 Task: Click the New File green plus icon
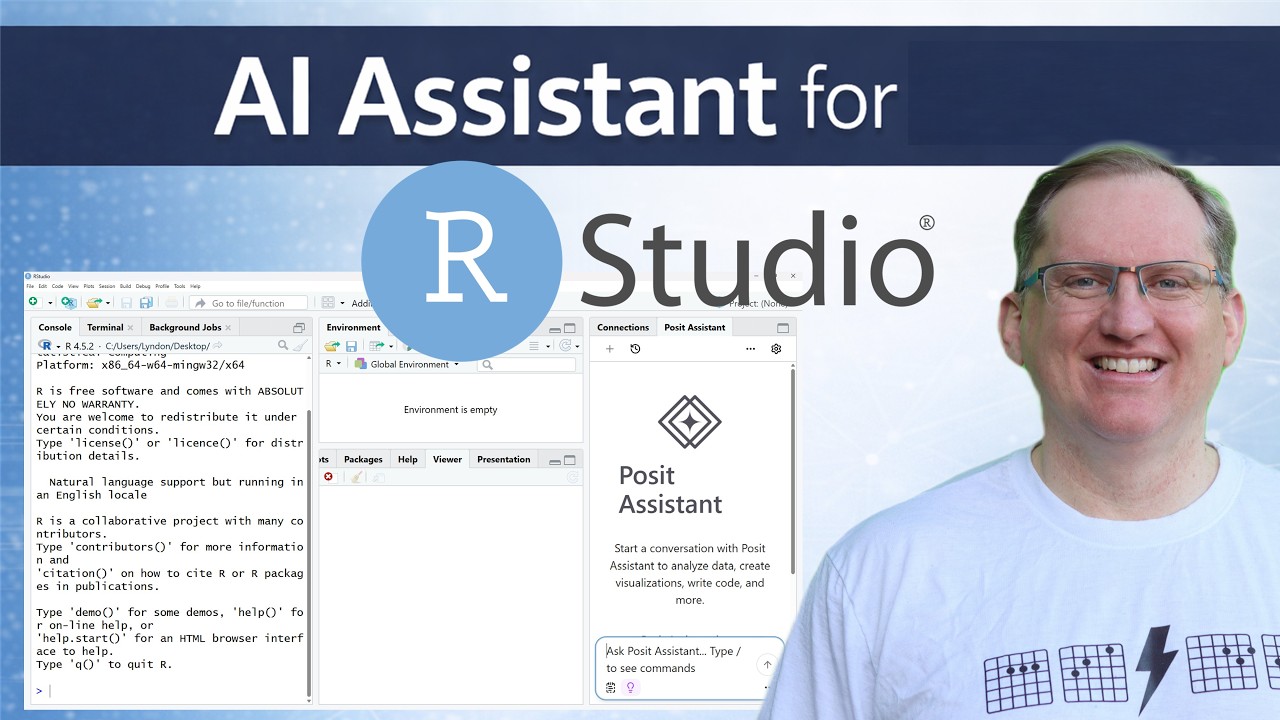(33, 302)
